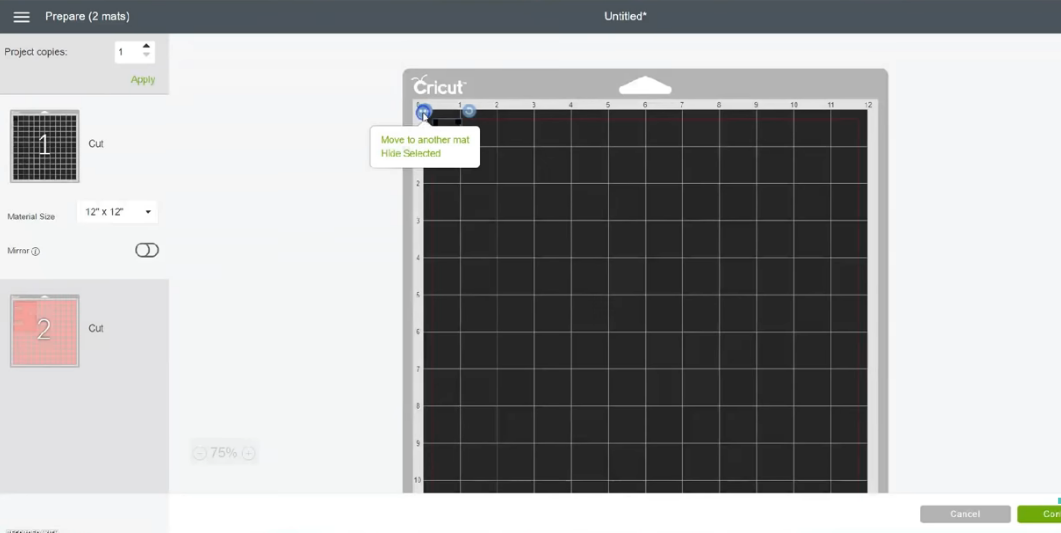The width and height of the screenshot is (1061, 533).
Task: Open the Material Size dropdown
Action: coord(117,212)
